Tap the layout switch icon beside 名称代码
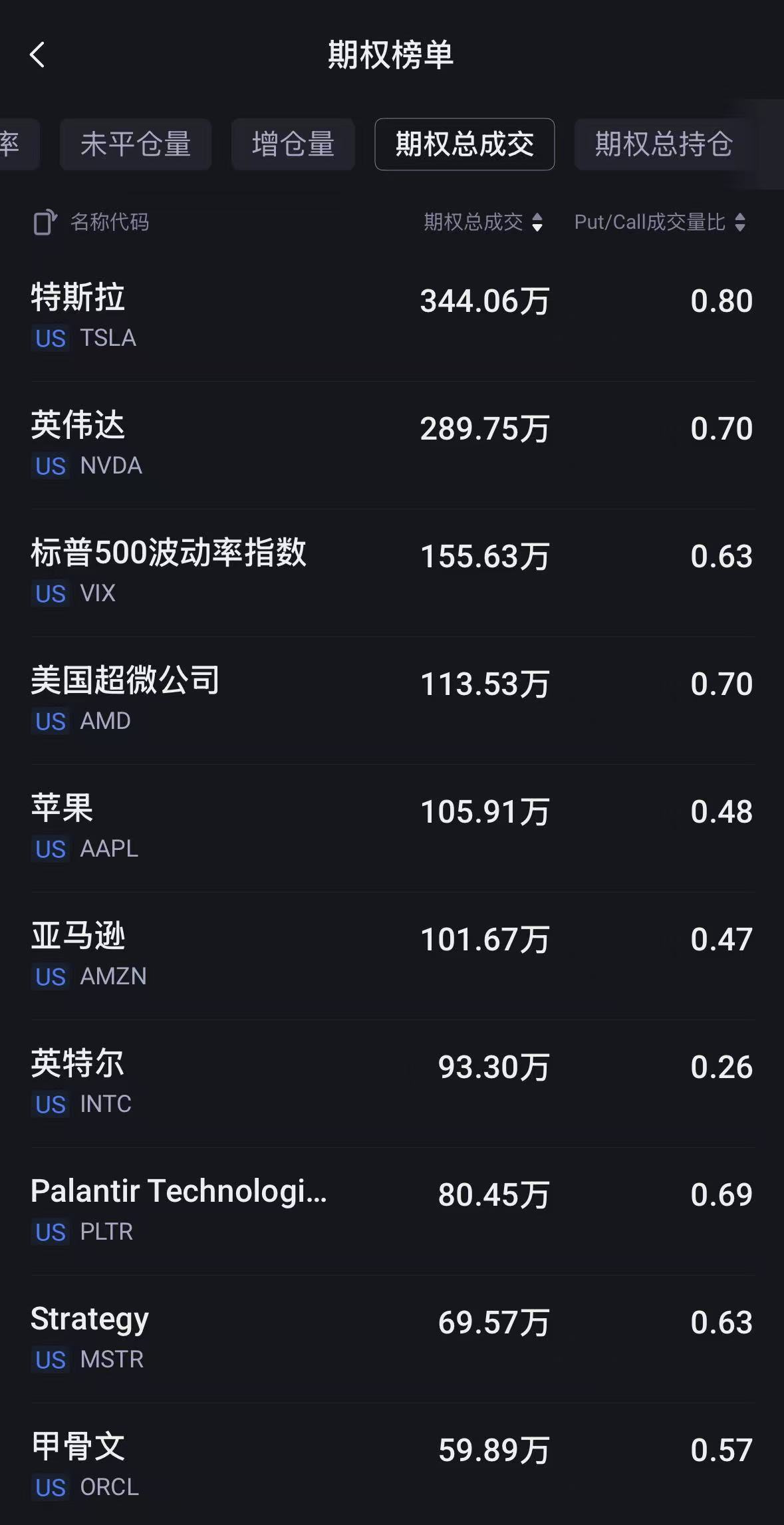 45,222
